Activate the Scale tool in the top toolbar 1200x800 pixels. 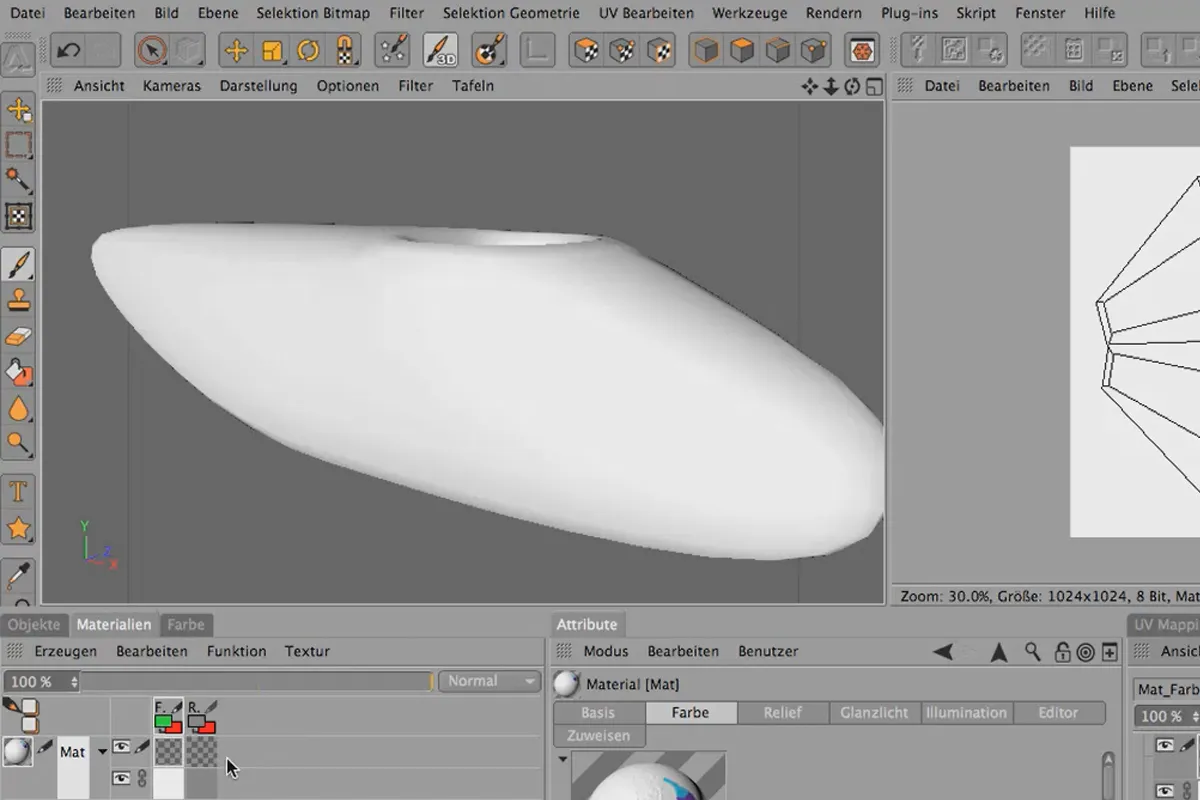[272, 50]
